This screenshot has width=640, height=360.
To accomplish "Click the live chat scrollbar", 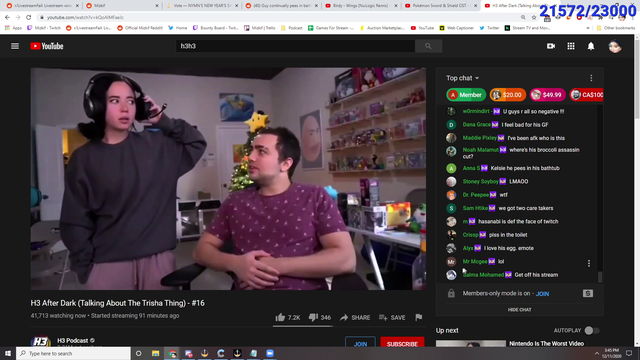I will click(600, 277).
